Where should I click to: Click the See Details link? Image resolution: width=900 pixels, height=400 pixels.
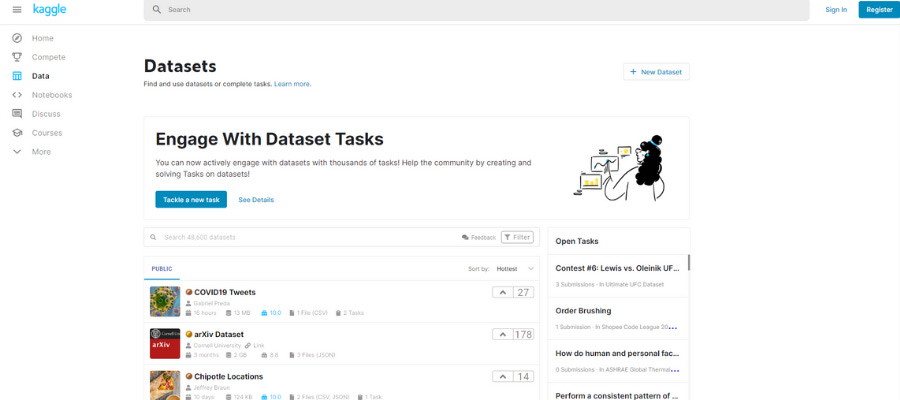pyautogui.click(x=256, y=200)
